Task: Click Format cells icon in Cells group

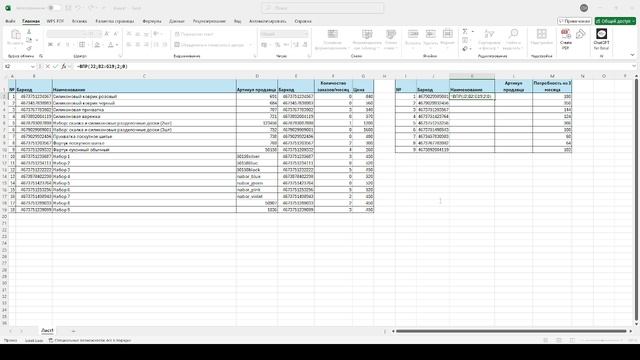Action: tap(447, 34)
